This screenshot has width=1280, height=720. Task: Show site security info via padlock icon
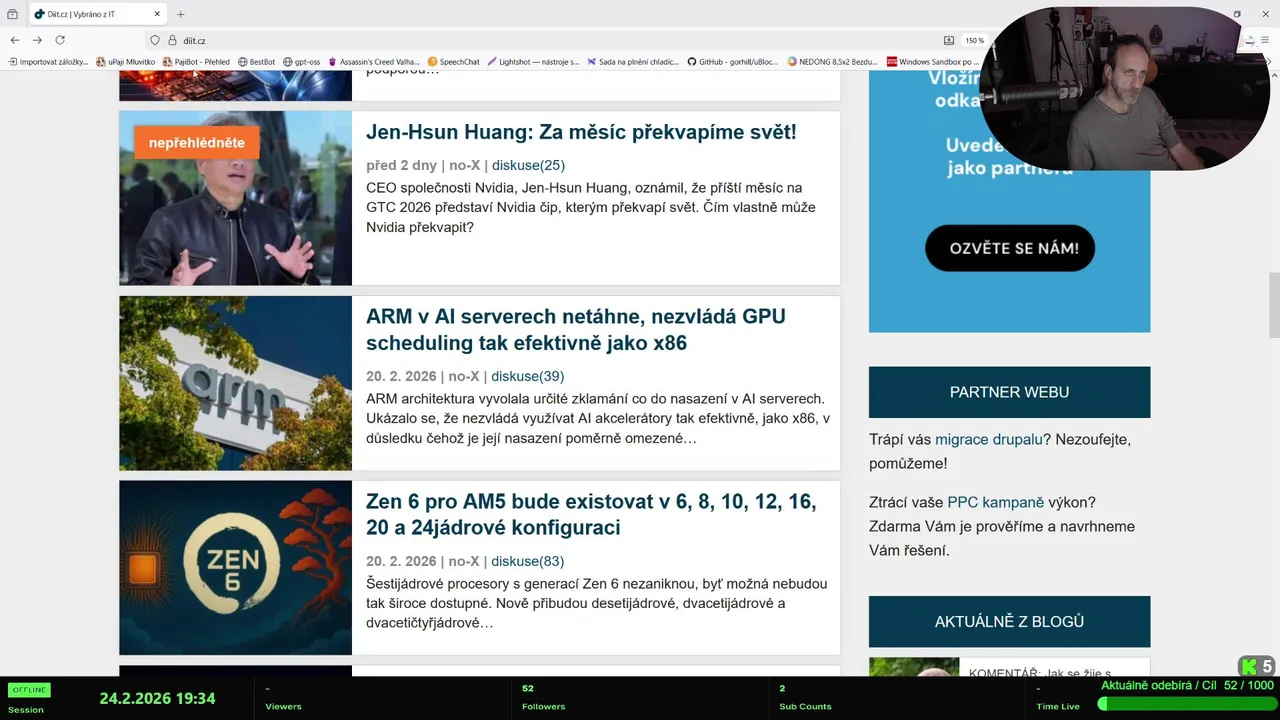click(x=172, y=40)
